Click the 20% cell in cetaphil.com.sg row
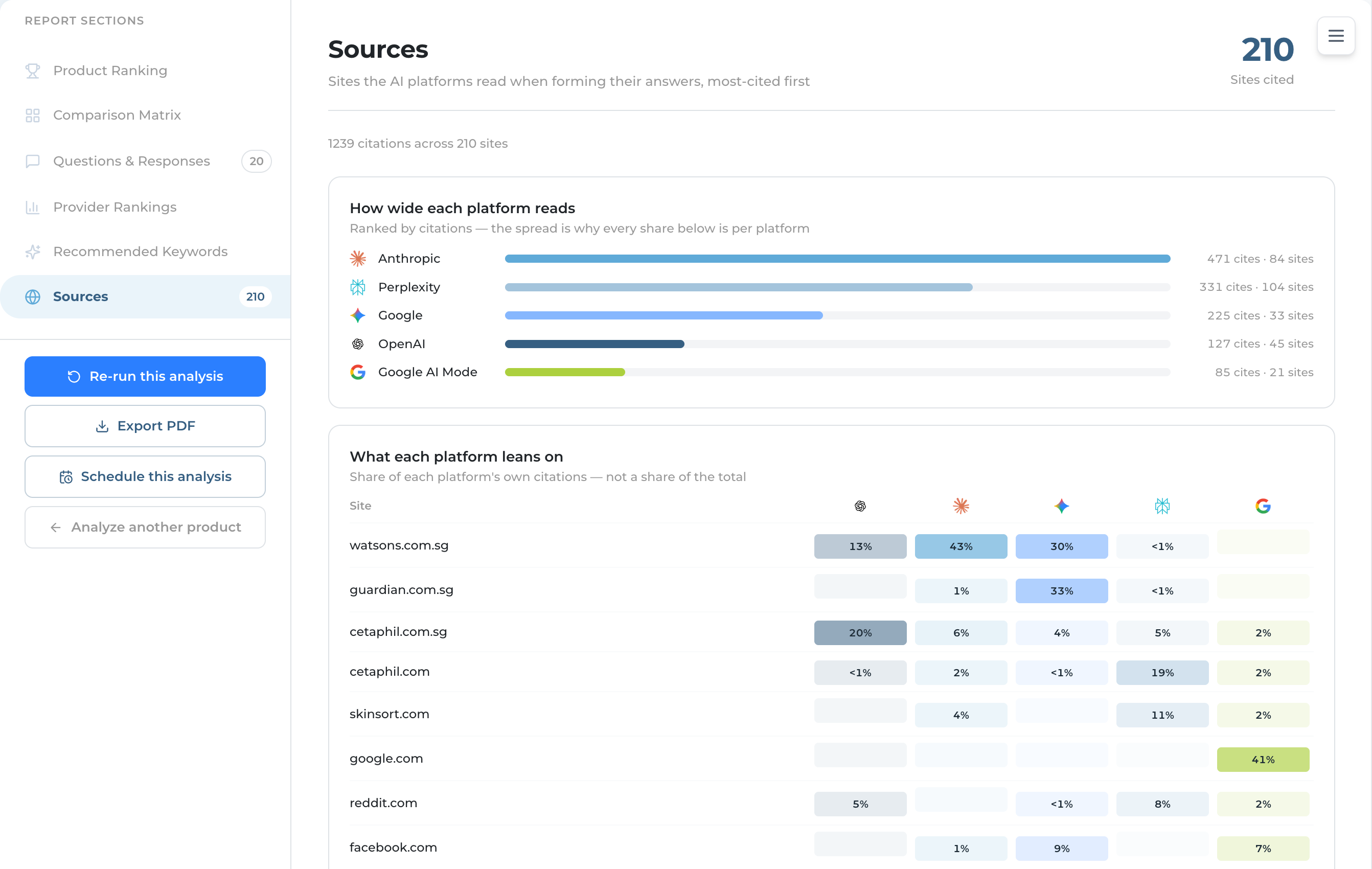 click(x=860, y=633)
